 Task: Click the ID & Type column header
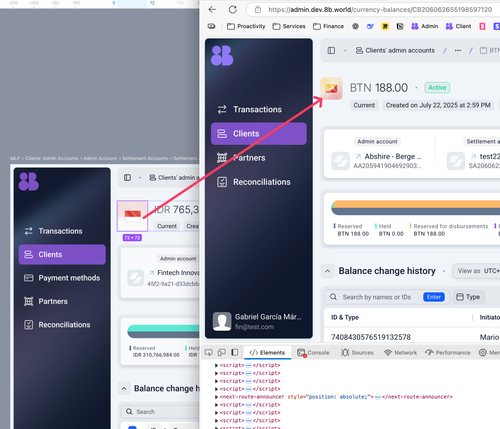pos(345,317)
